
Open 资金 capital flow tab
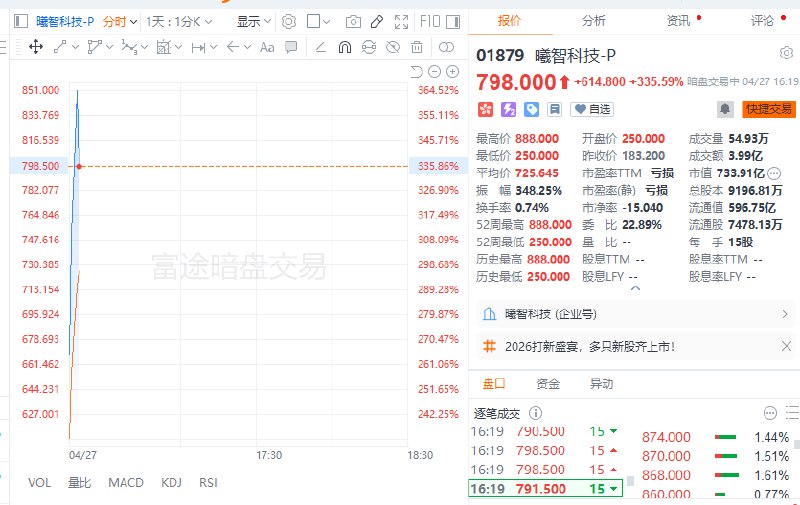548,384
